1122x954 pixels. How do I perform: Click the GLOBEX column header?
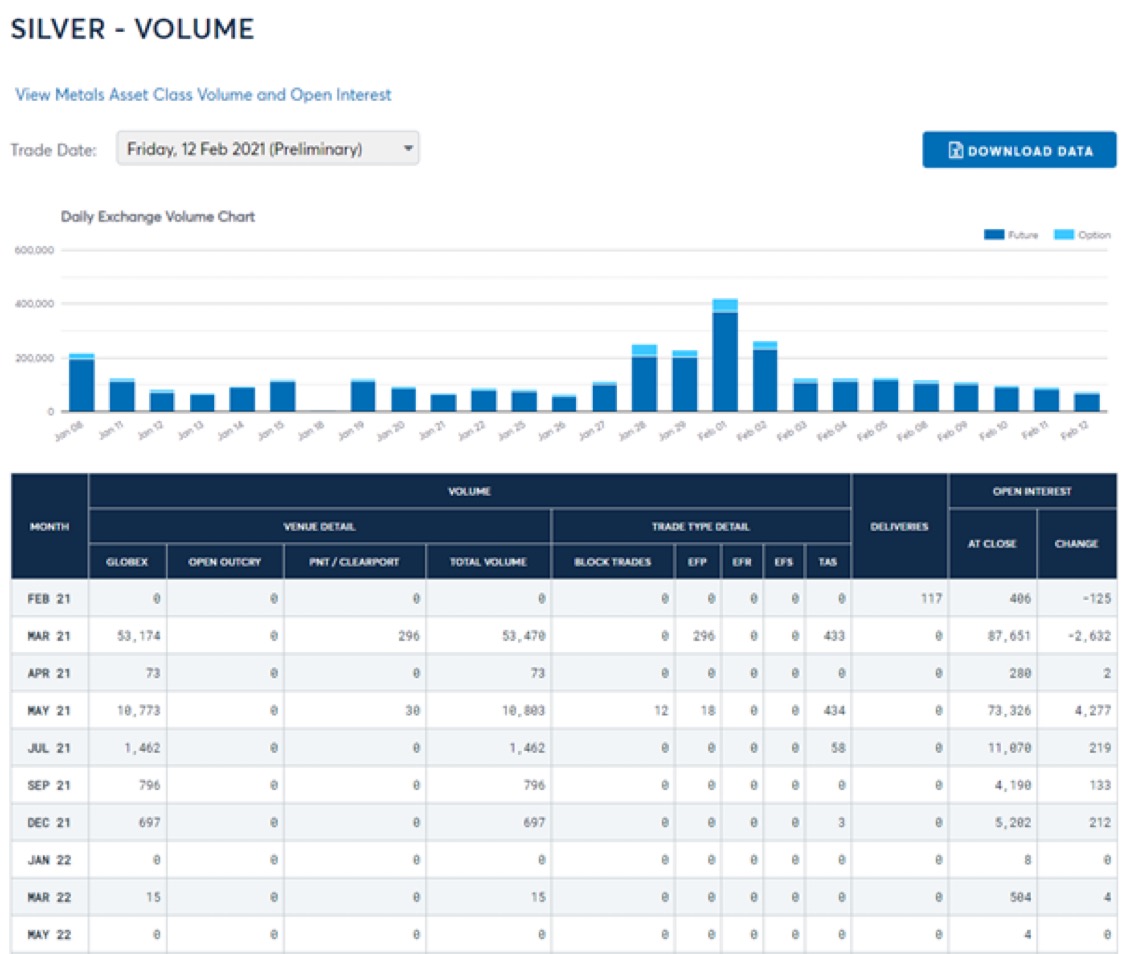tap(127, 561)
